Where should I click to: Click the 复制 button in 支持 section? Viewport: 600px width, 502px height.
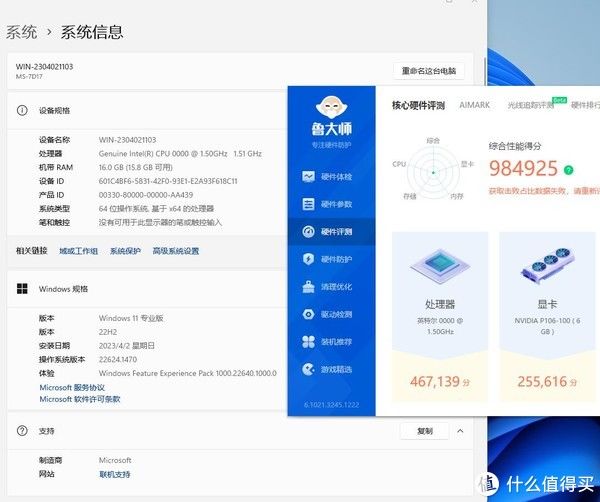click(424, 431)
